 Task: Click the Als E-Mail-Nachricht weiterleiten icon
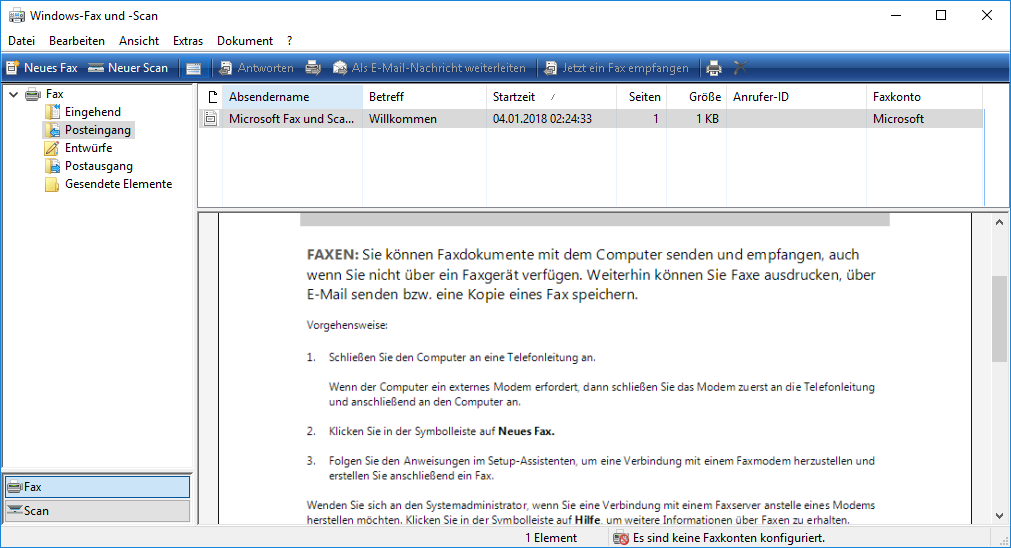click(340, 68)
